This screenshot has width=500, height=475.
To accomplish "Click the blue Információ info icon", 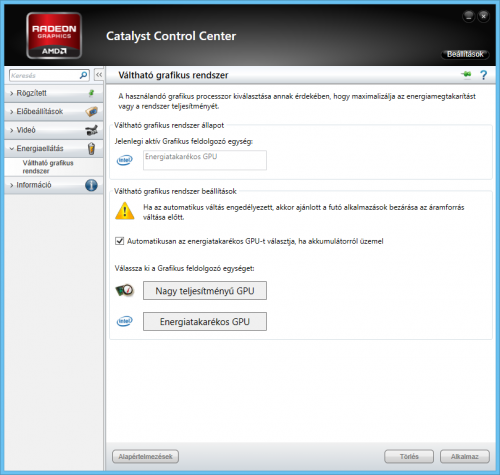I will 91,185.
